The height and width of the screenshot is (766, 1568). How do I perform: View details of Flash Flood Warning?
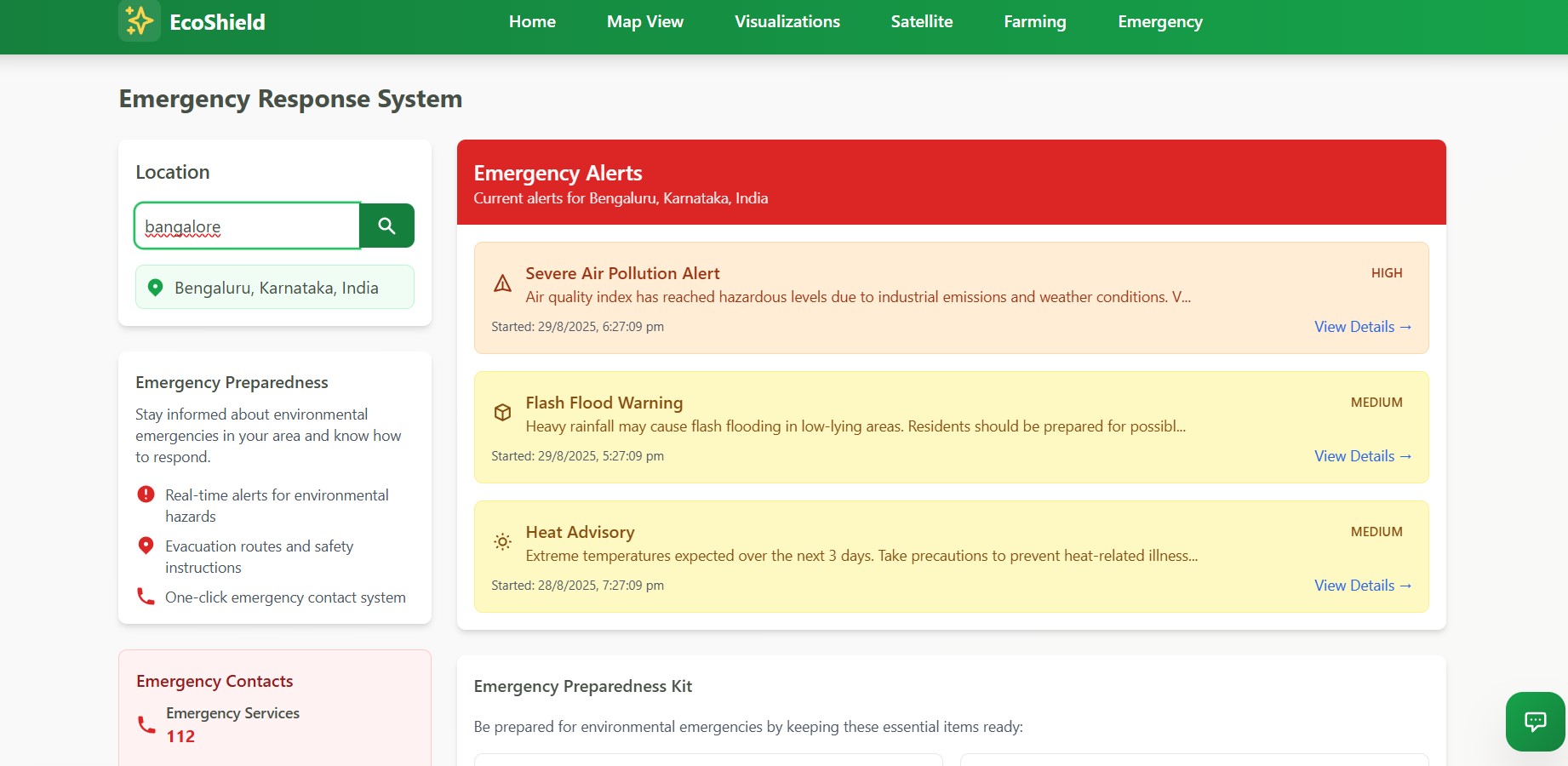tap(1363, 456)
